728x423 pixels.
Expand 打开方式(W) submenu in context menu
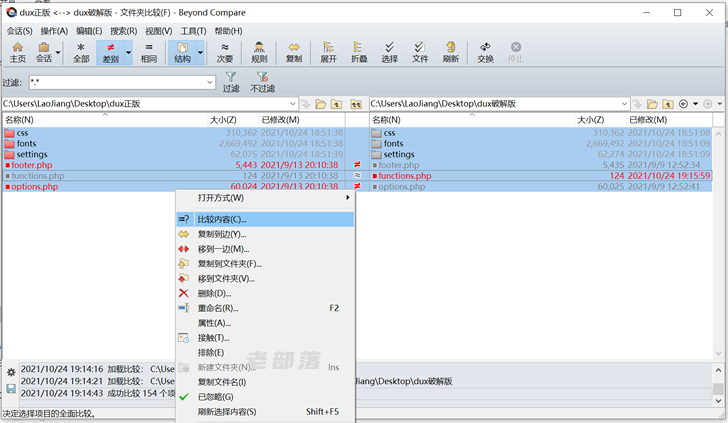click(265, 198)
